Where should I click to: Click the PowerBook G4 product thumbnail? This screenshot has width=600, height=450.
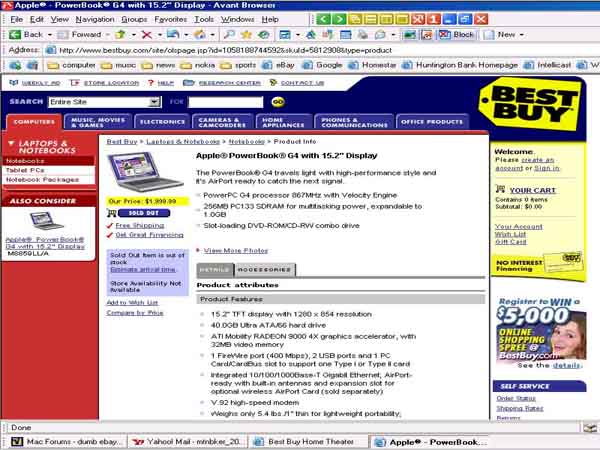tap(146, 171)
